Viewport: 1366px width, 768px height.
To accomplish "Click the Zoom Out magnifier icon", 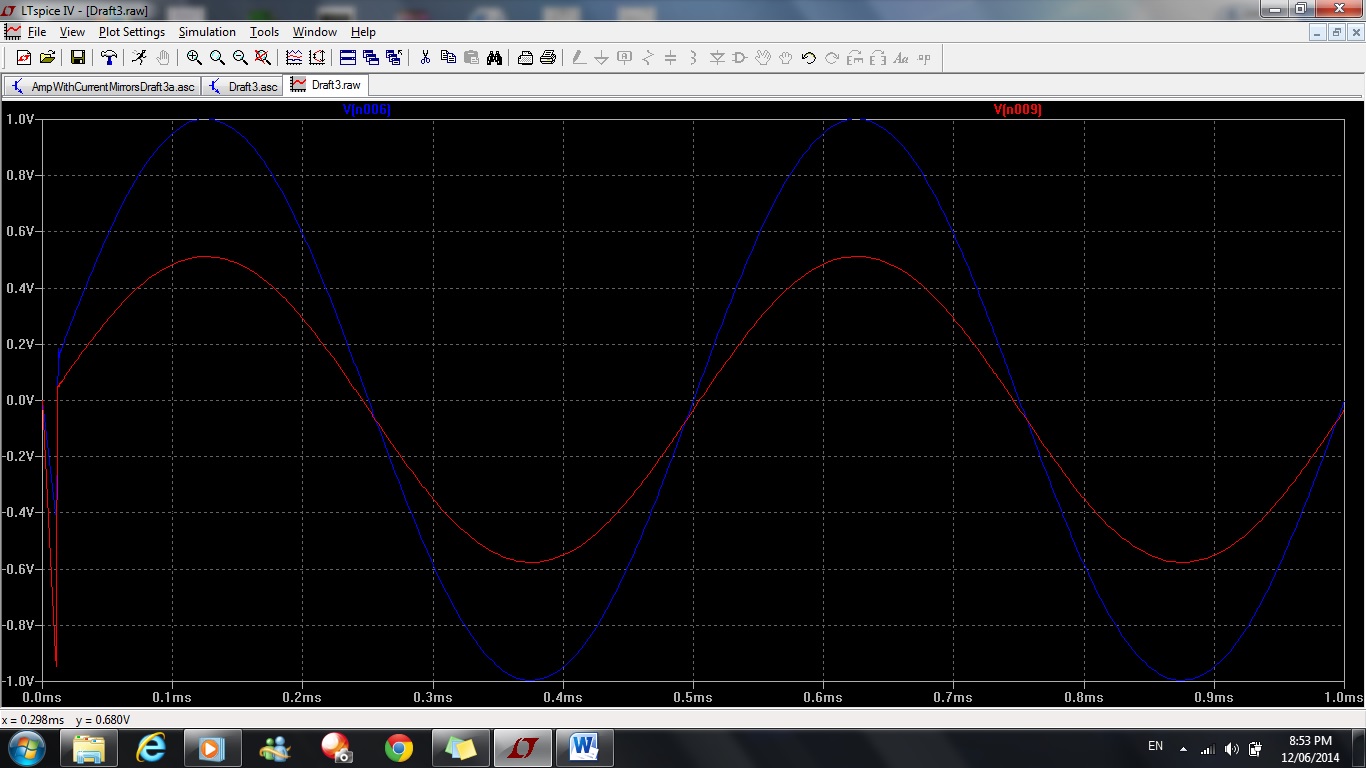I will [240, 58].
